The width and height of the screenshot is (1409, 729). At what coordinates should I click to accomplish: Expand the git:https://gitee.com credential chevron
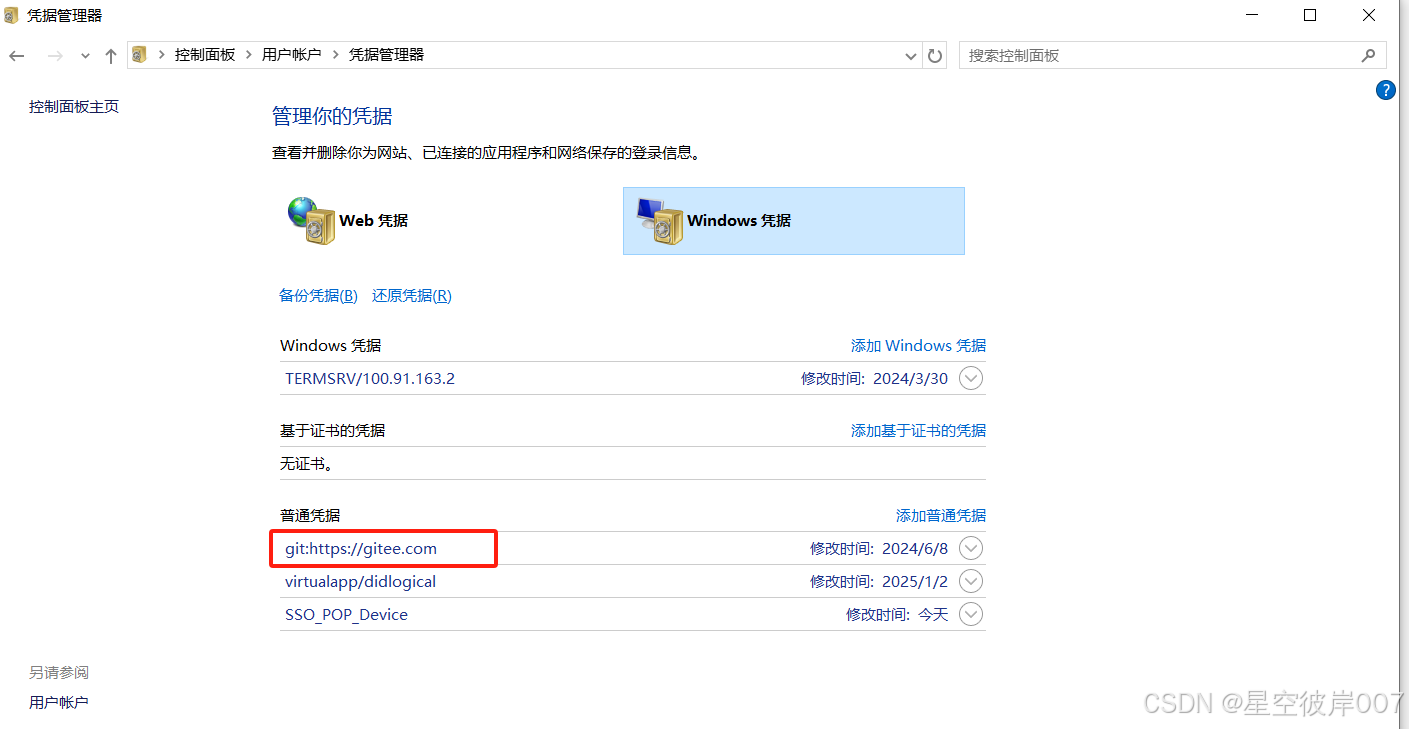[x=971, y=548]
